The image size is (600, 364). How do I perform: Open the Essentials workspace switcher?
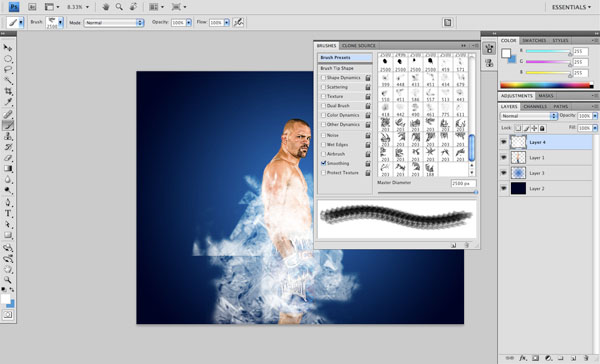571,7
